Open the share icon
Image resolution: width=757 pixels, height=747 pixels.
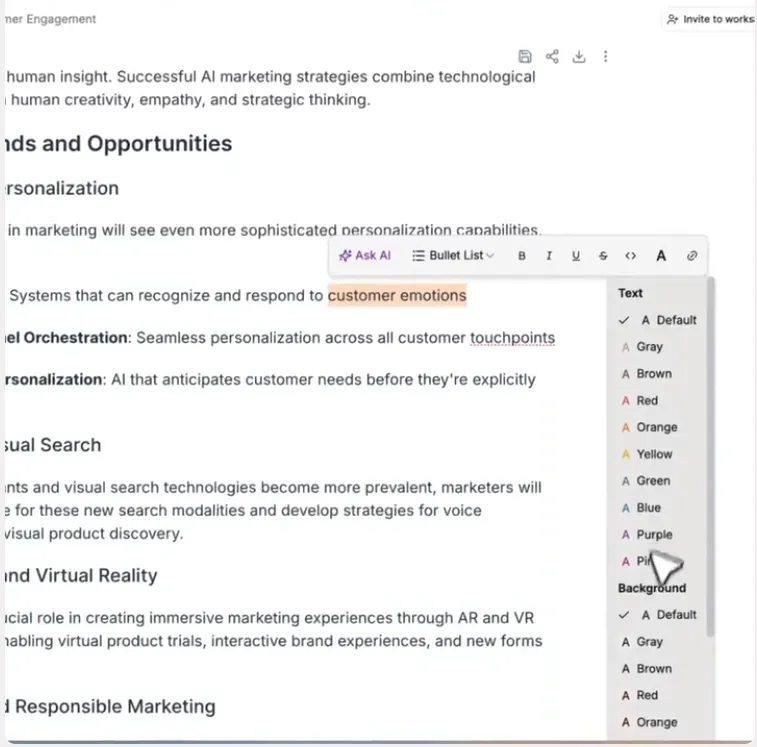(x=552, y=56)
